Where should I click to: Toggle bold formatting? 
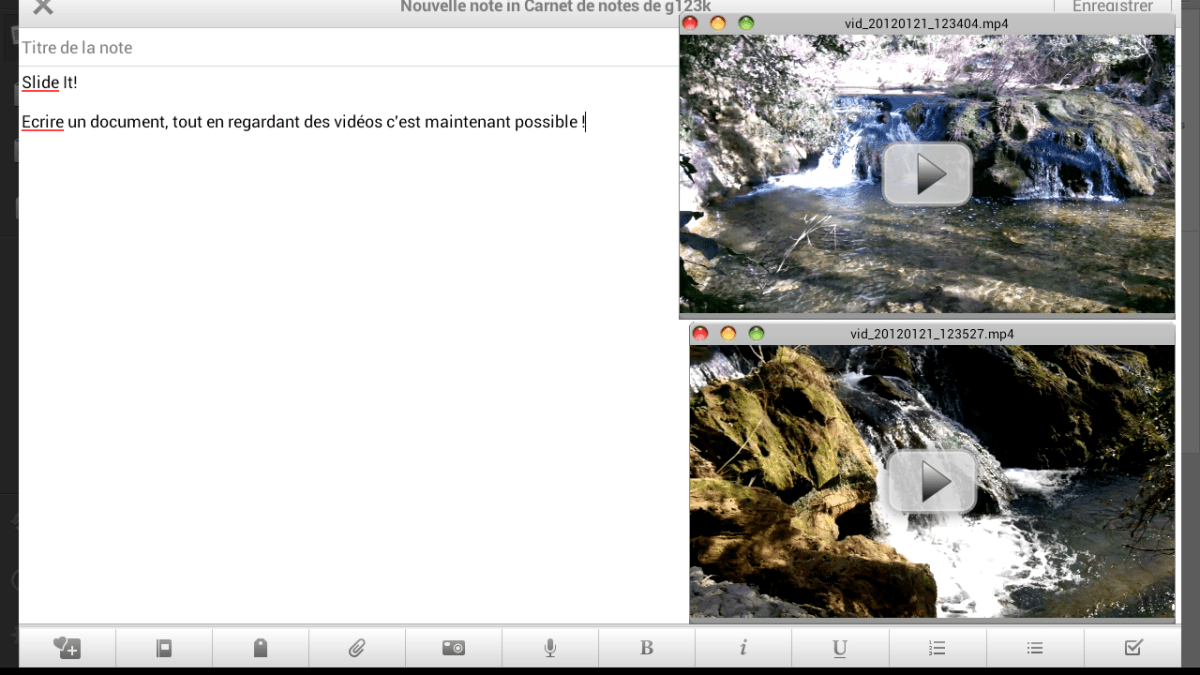click(x=646, y=648)
